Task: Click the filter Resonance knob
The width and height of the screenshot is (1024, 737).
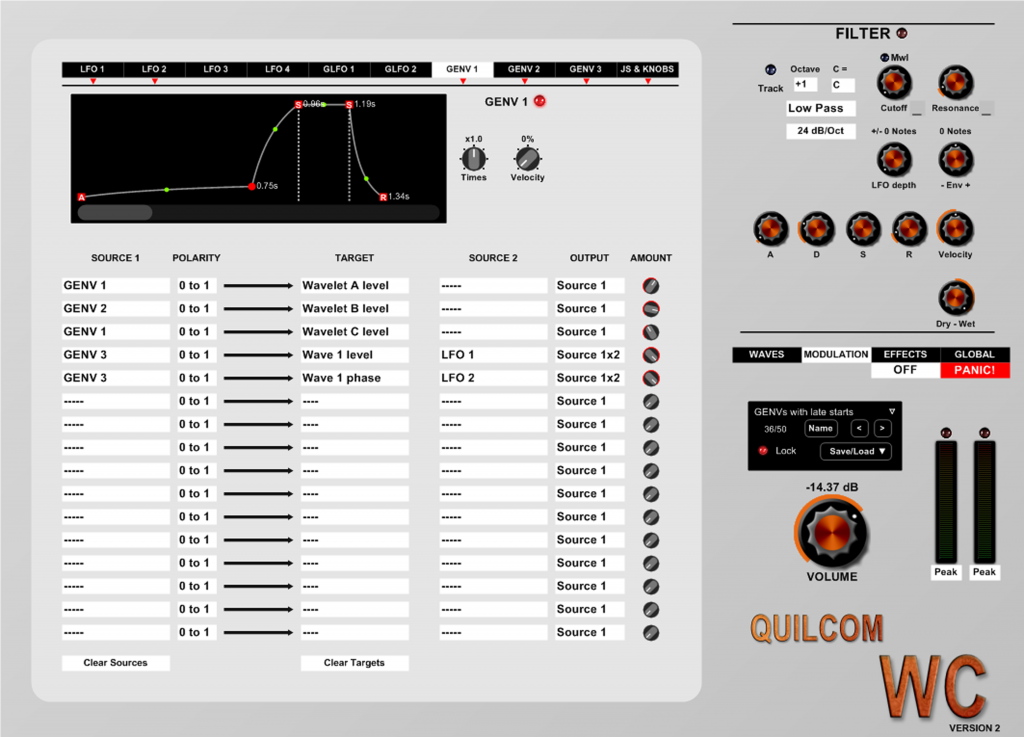Action: 955,81
